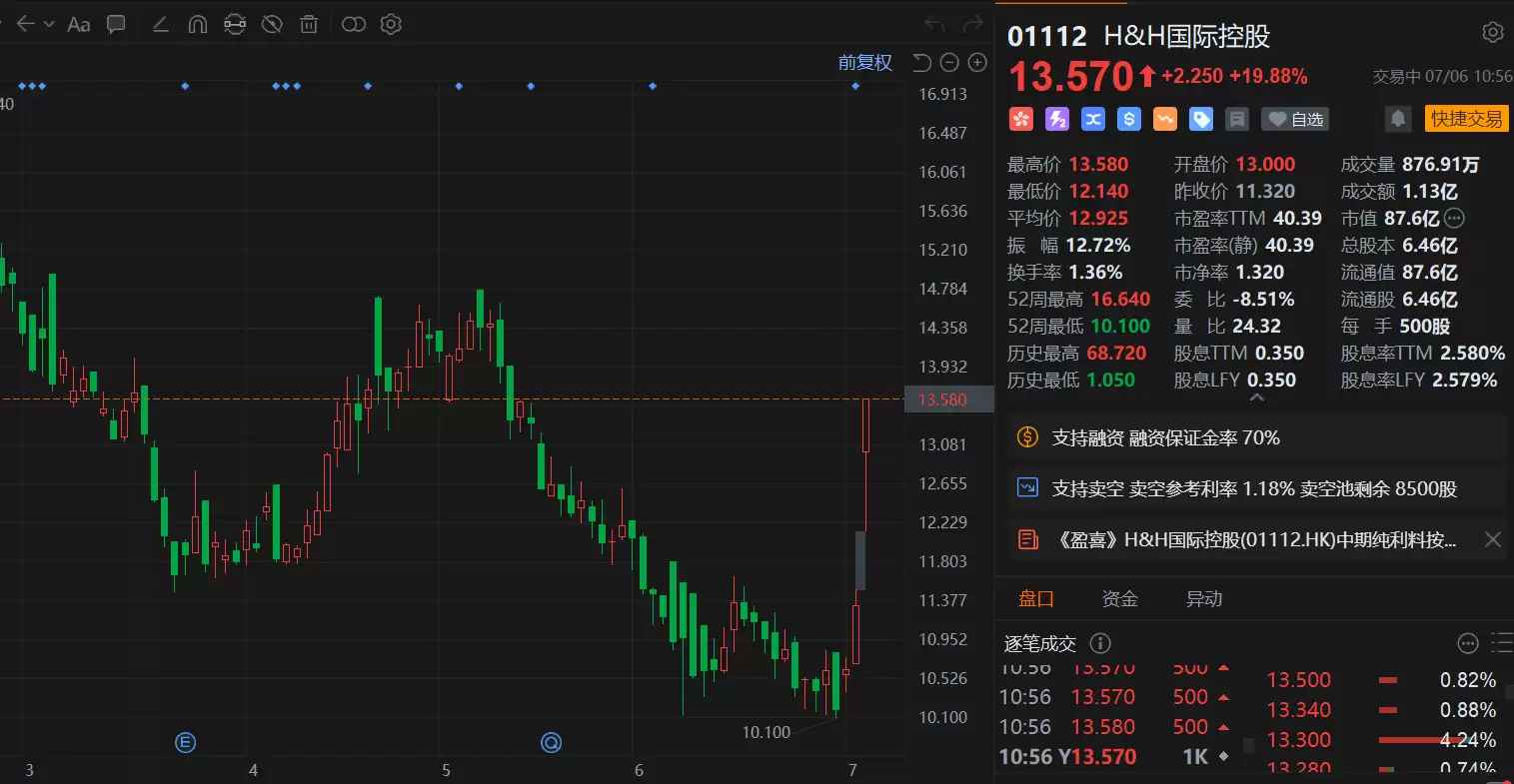Click the 量比 value 24.32
This screenshot has height=784, width=1514.
click(1257, 327)
